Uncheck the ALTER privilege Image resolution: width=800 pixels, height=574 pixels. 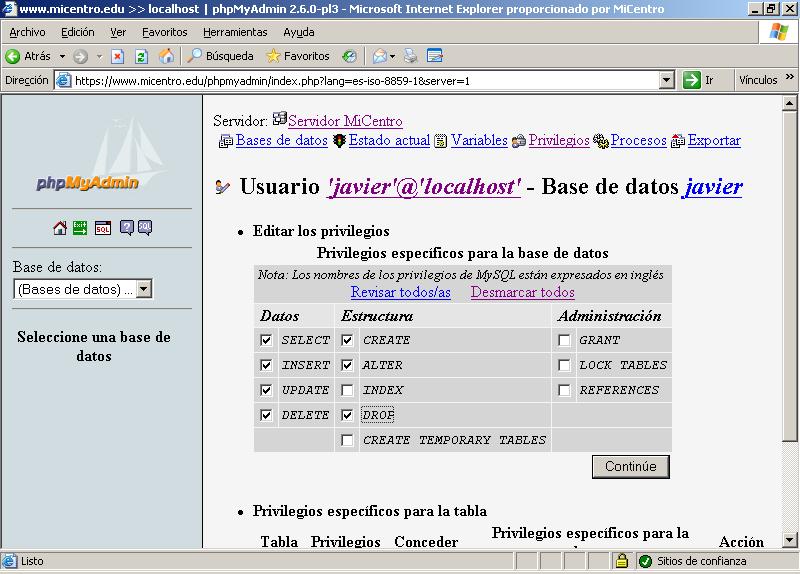click(347, 365)
